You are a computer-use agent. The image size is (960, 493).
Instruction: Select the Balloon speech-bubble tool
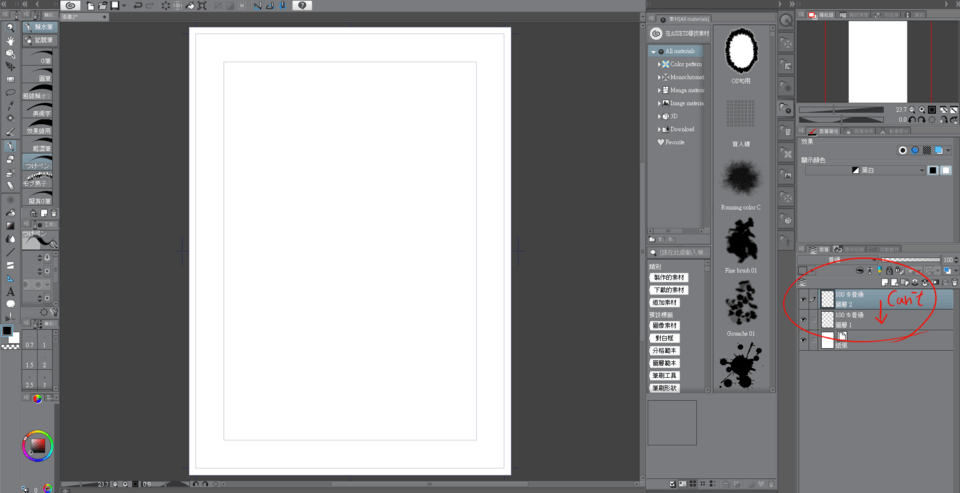click(x=10, y=304)
